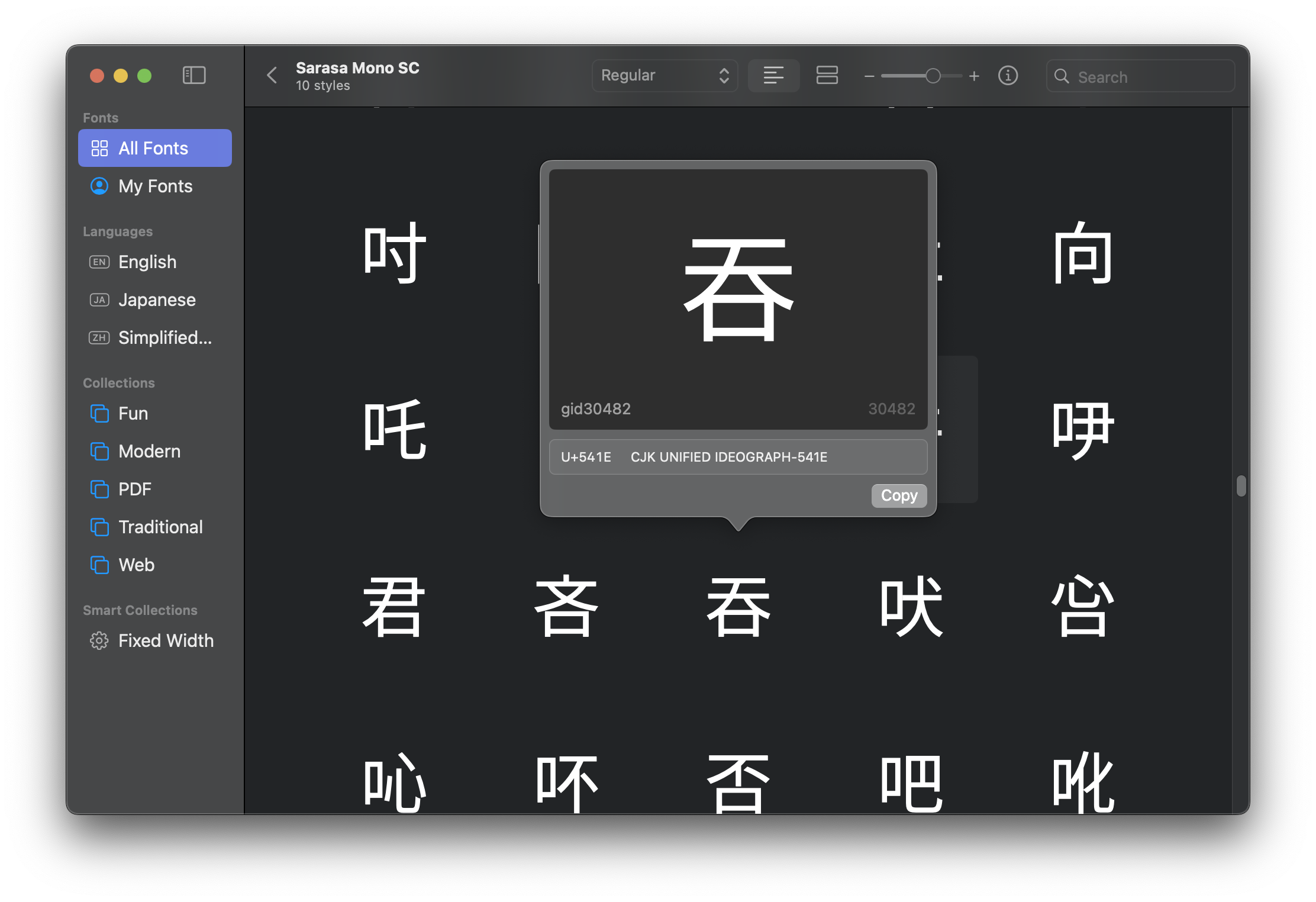Screen dimensions: 1316x902
Task: Open the Regular style dropdown
Action: click(x=665, y=75)
